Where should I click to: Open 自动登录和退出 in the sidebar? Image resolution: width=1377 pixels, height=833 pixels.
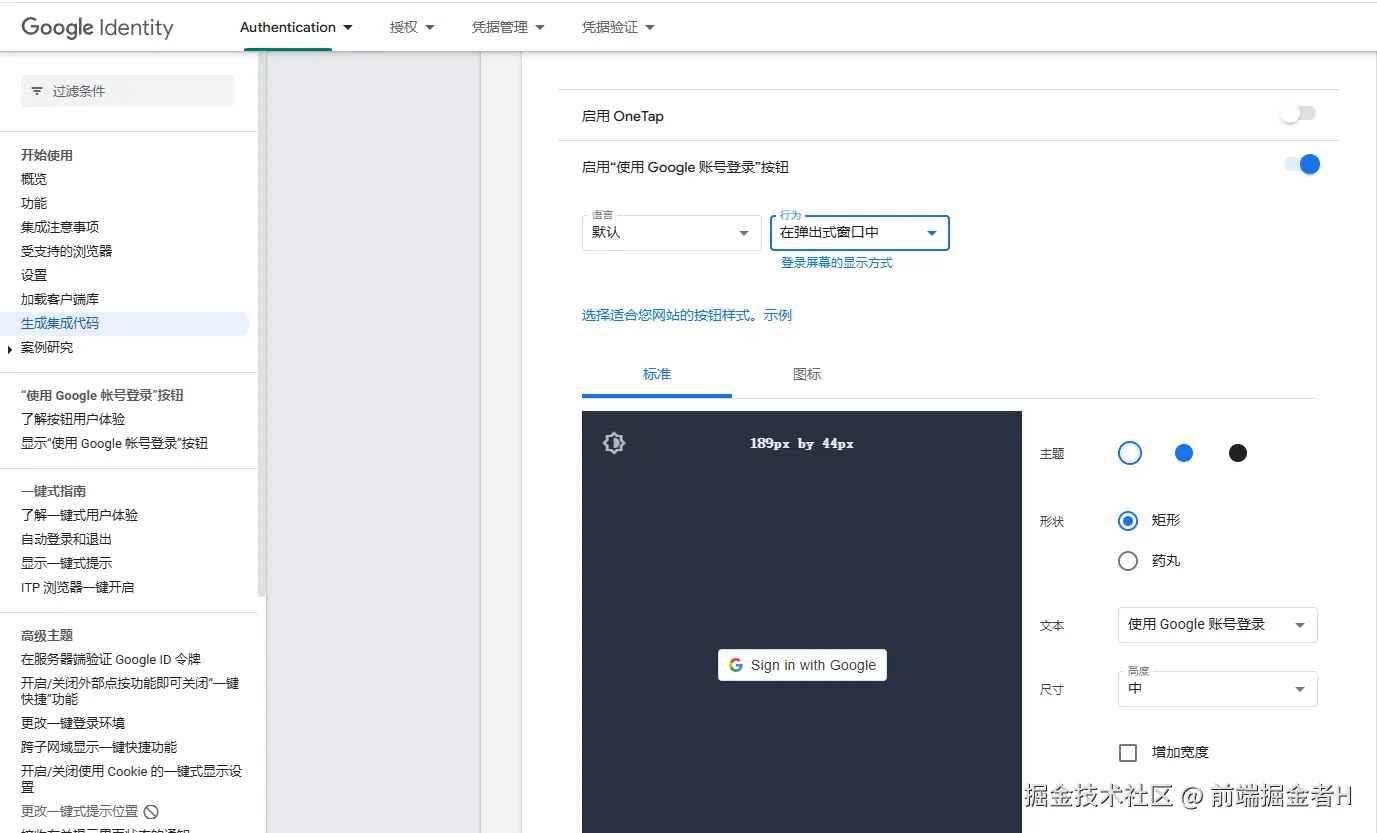click(66, 539)
